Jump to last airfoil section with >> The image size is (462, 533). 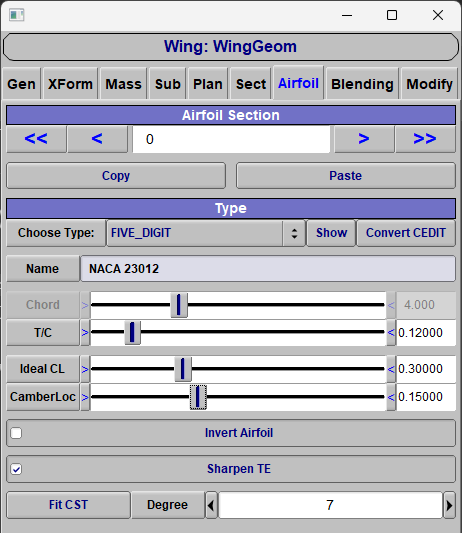tap(425, 139)
